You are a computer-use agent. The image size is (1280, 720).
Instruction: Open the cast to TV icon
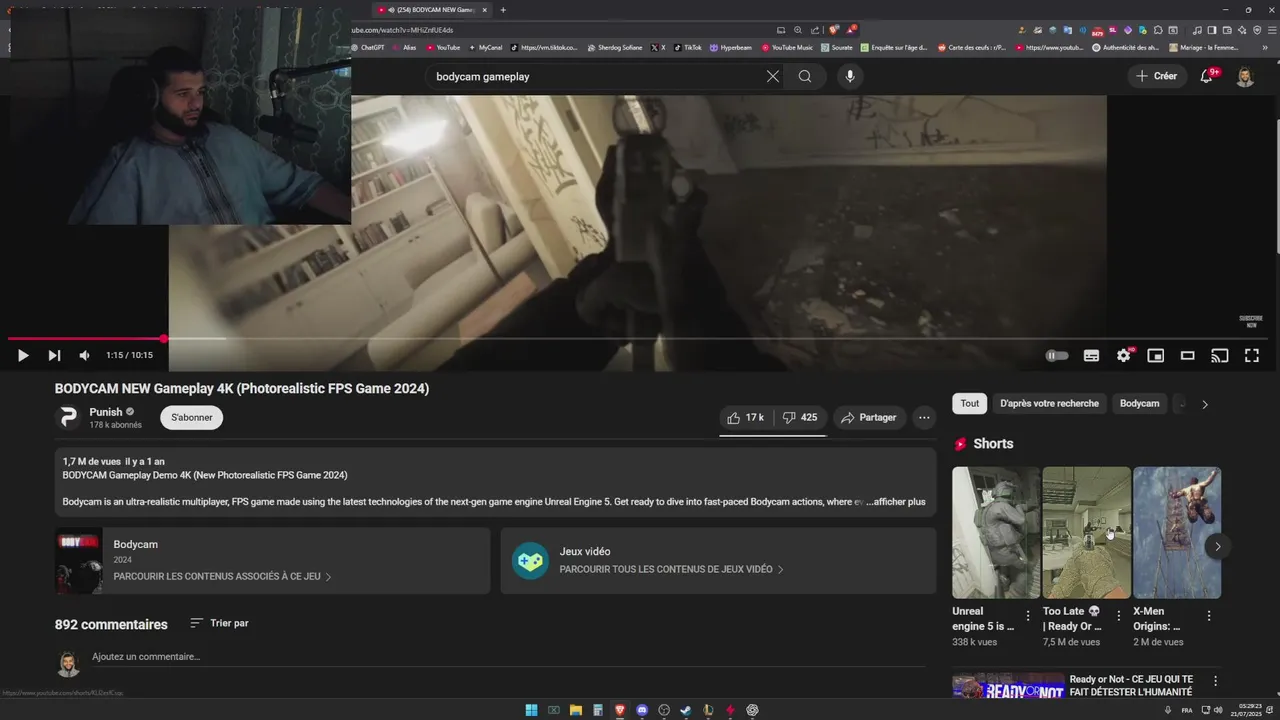pos(1219,355)
